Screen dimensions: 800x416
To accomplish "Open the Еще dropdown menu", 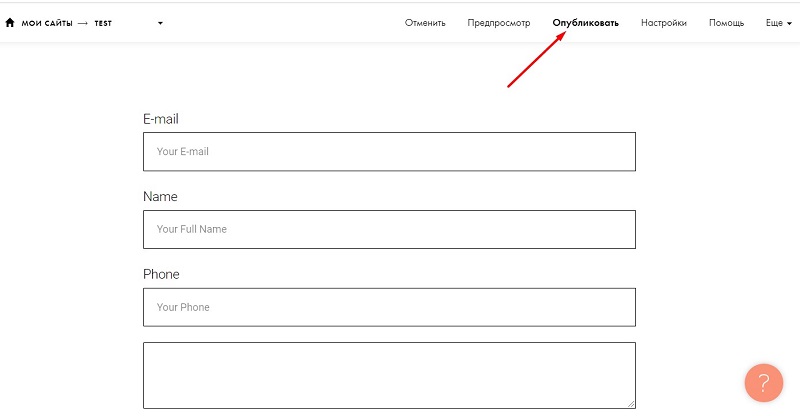I will pos(779,23).
